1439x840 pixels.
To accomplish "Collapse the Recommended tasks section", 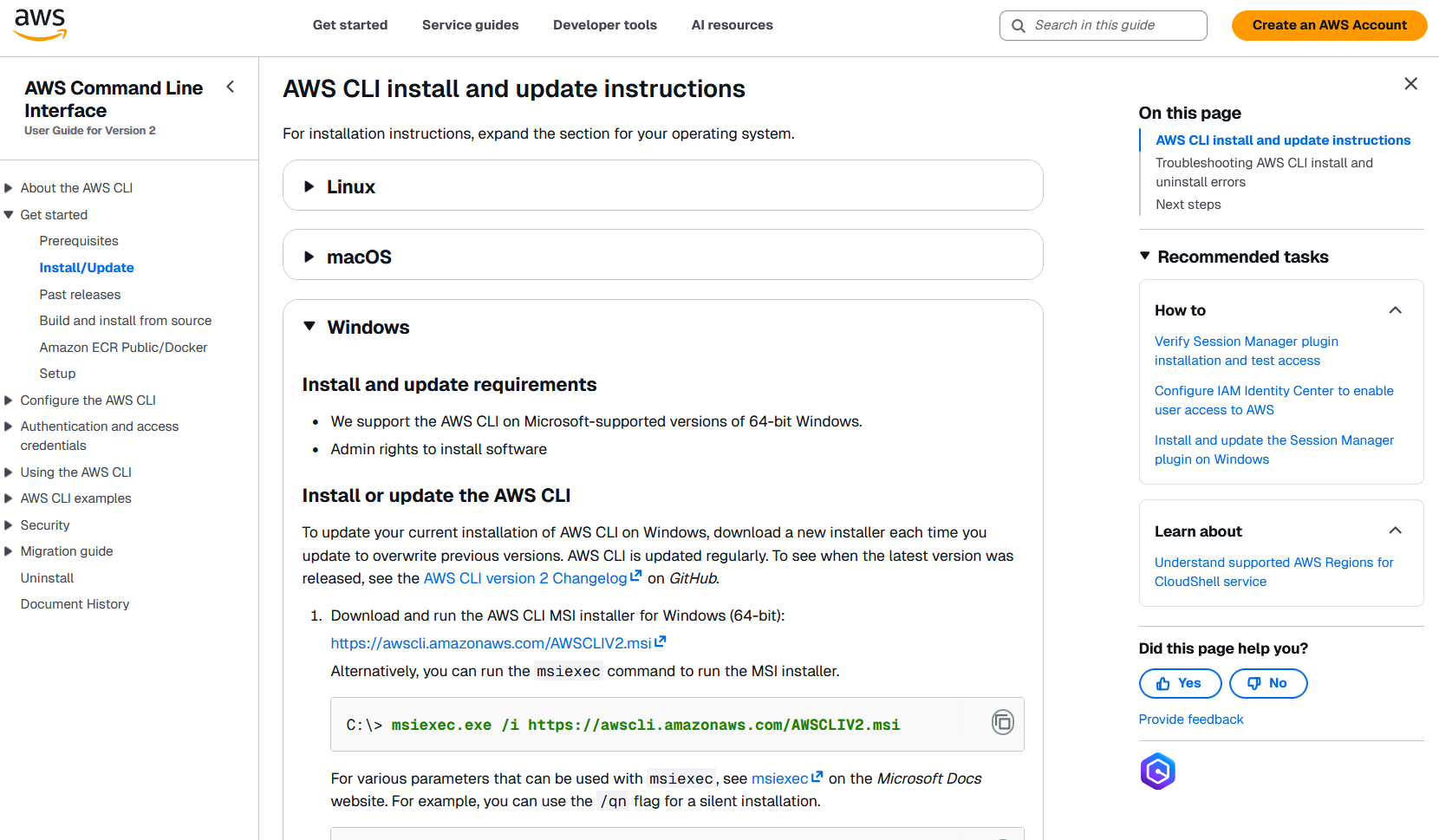I will point(1144,256).
